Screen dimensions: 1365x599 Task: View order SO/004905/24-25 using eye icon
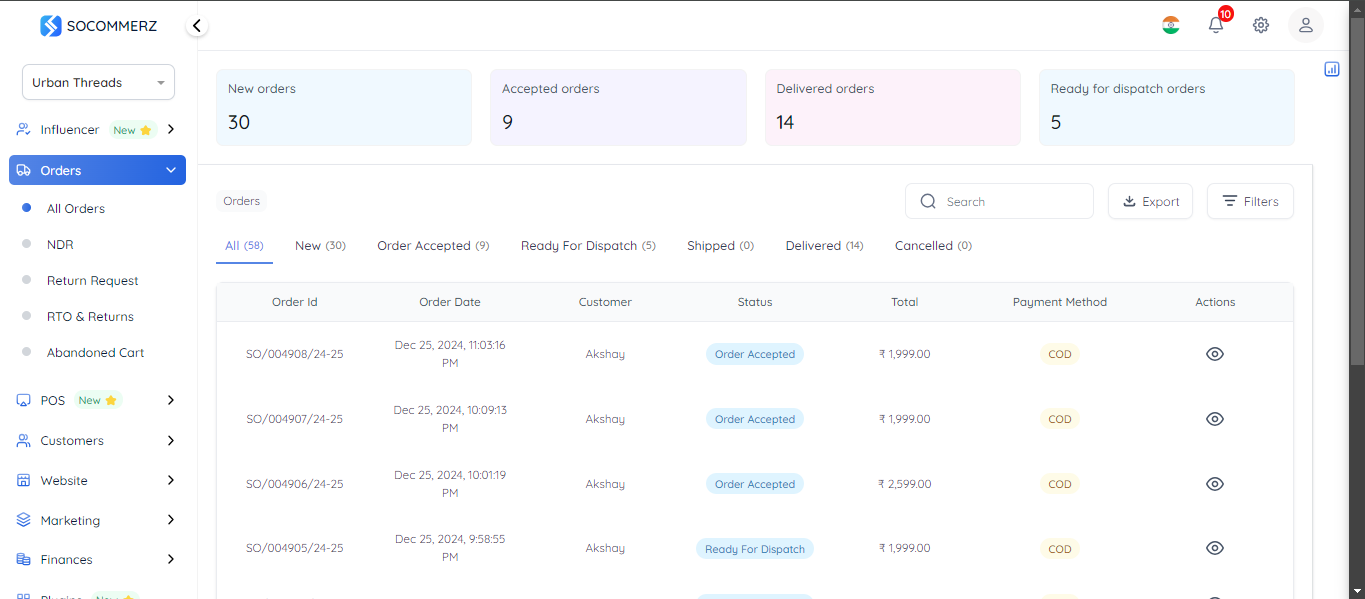[1215, 548]
